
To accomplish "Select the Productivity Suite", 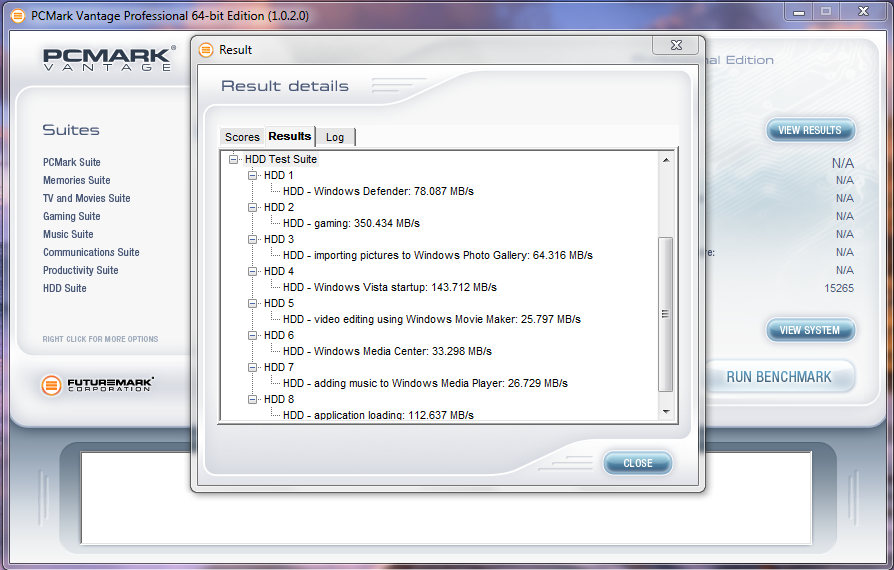I will tap(81, 270).
